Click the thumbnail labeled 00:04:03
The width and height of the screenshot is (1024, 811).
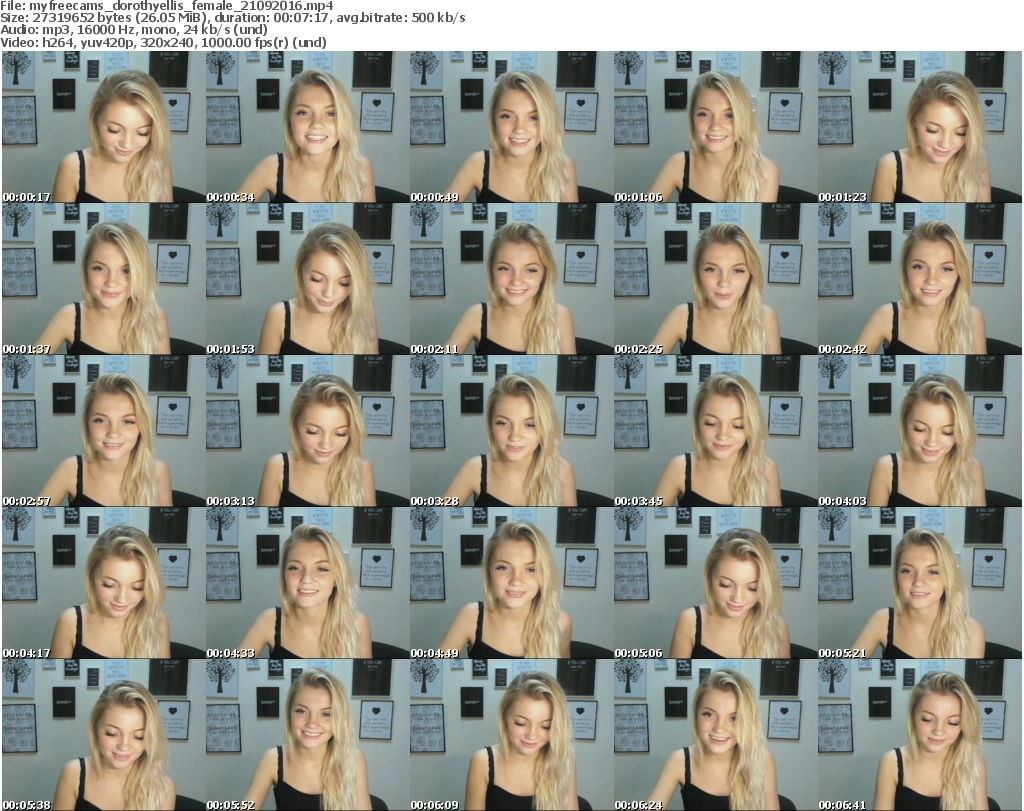[919, 431]
